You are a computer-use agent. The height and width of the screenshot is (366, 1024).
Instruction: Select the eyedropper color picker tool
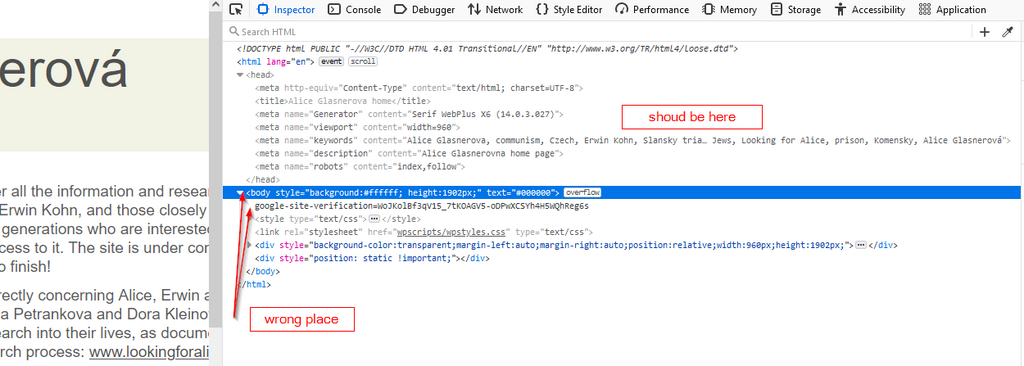(1007, 32)
